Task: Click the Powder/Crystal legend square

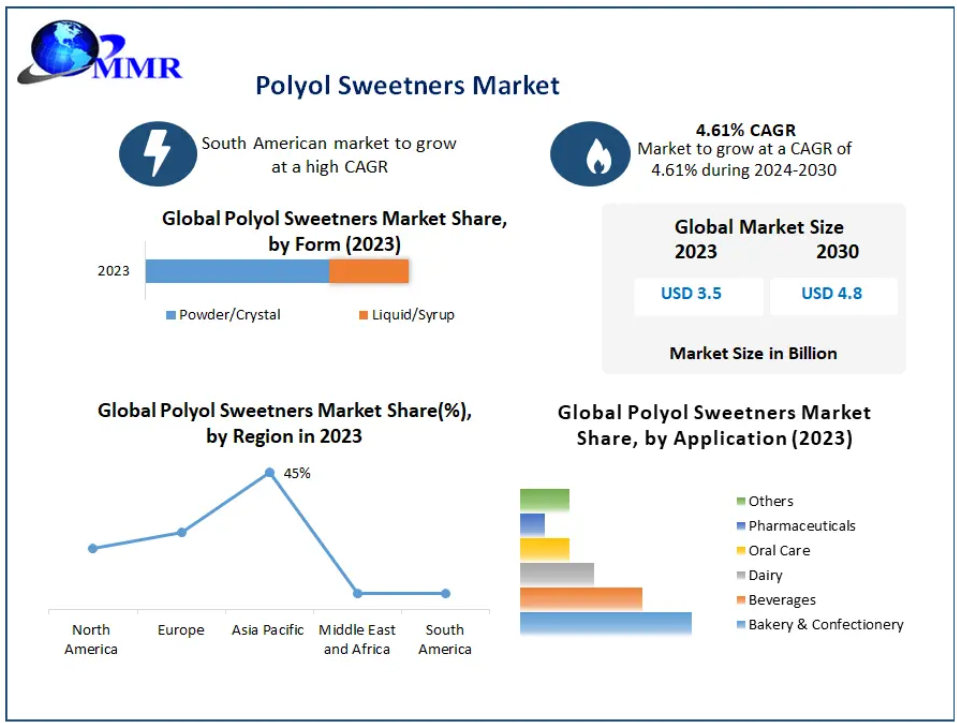Action: tap(171, 316)
